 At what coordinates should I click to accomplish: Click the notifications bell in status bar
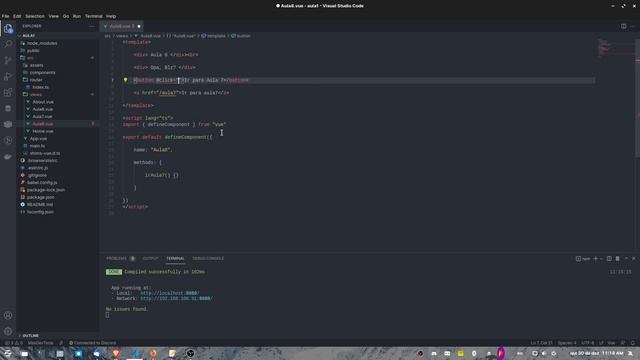[633, 343]
